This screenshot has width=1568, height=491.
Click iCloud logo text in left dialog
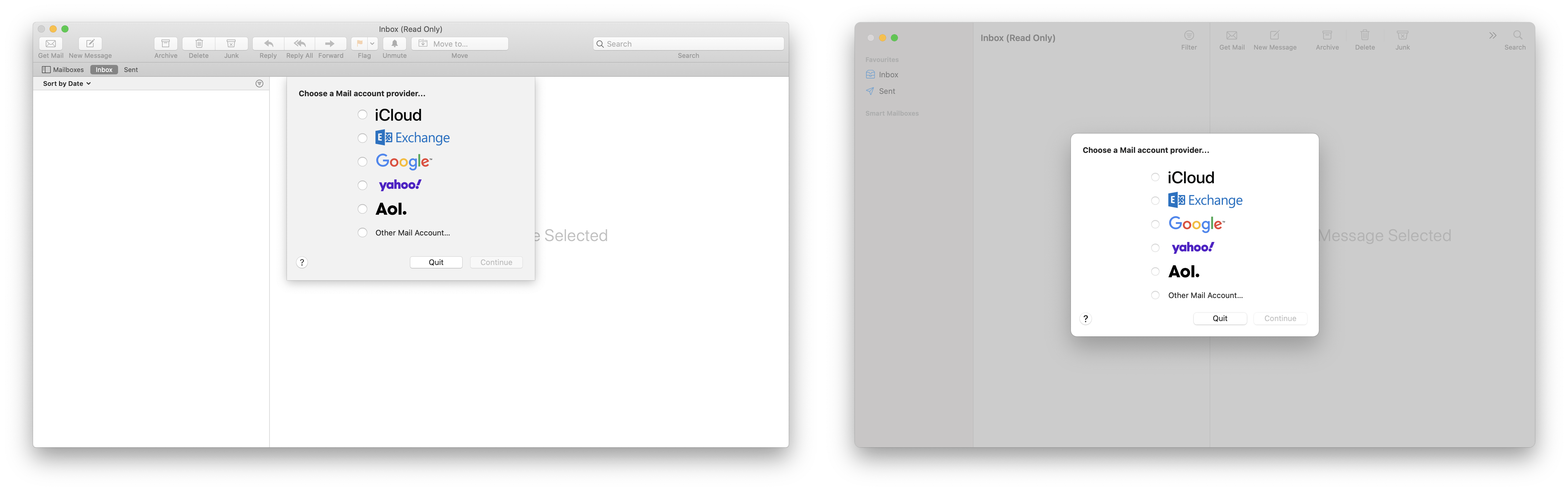coord(398,115)
